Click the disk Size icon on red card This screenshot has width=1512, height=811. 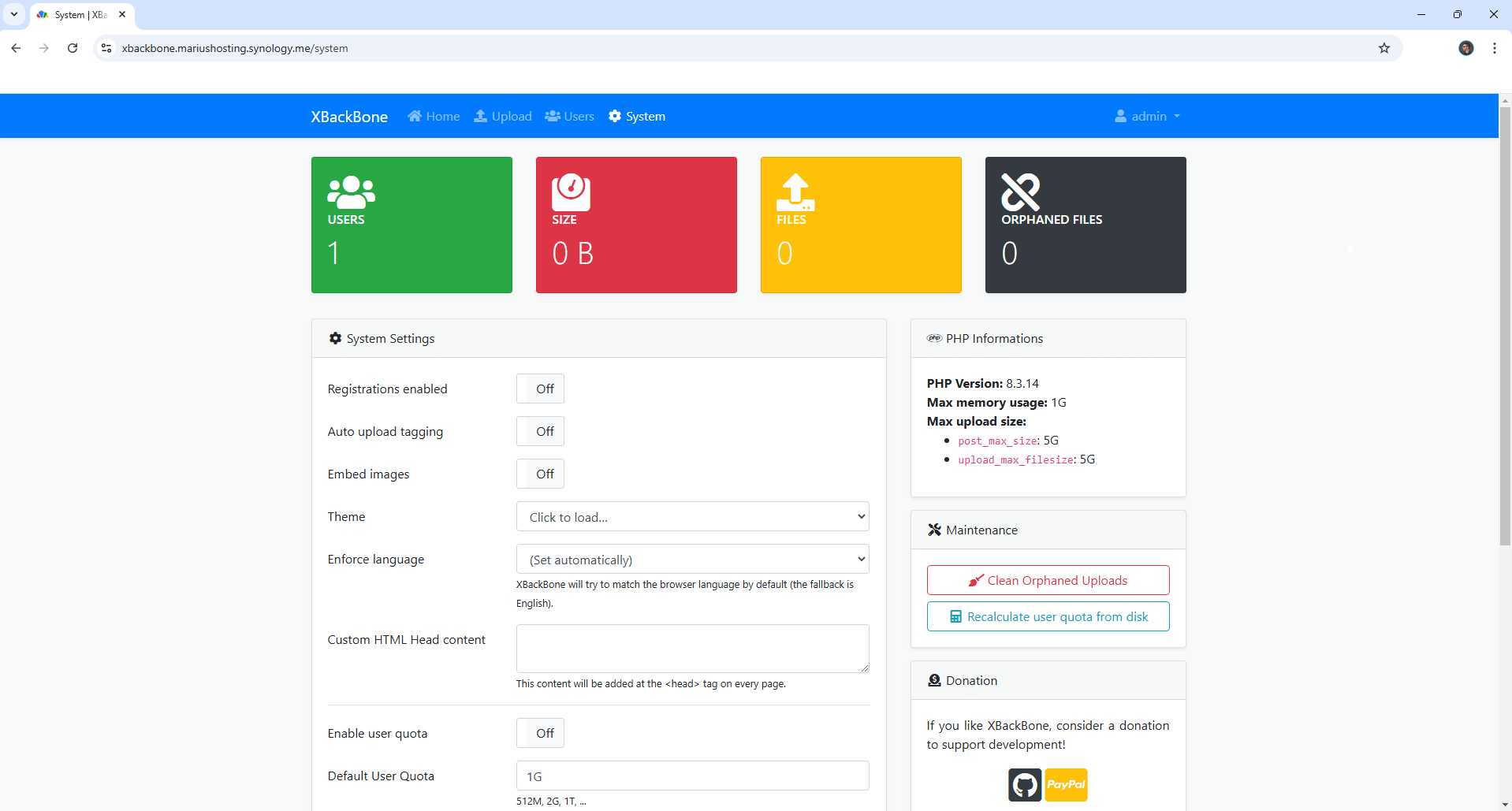coord(571,192)
